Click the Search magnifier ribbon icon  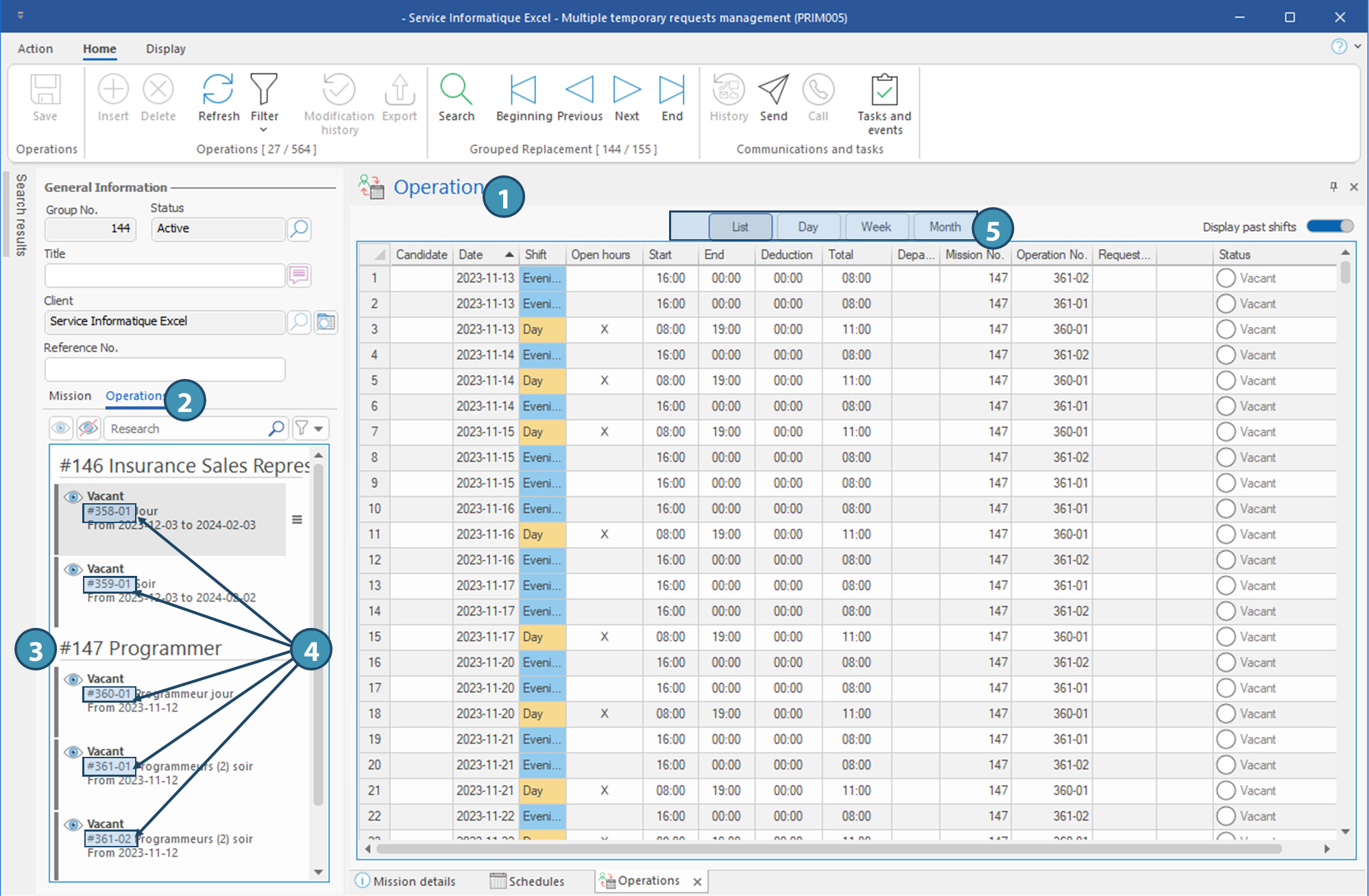[455, 90]
